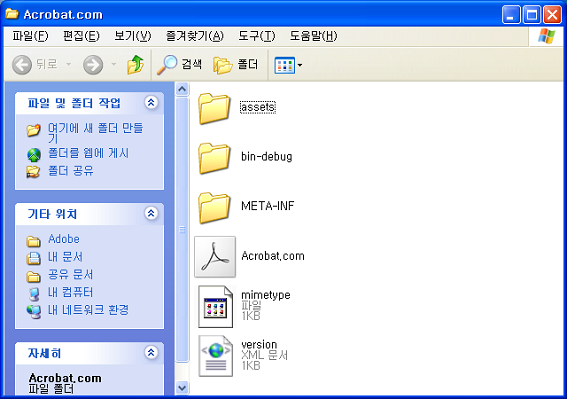Click the shared folder hand icon
Viewport: 567px width, 399px height.
click(33, 171)
